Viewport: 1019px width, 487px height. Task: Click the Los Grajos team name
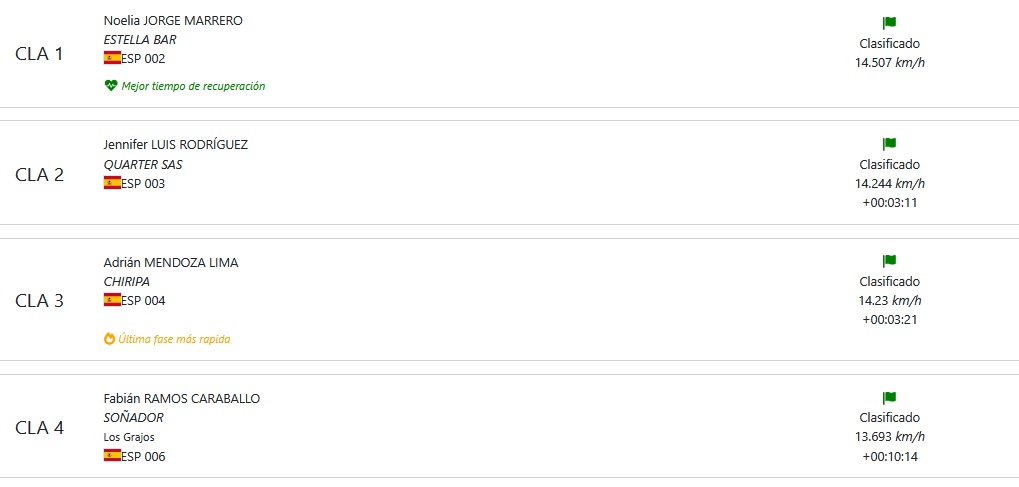[129, 437]
